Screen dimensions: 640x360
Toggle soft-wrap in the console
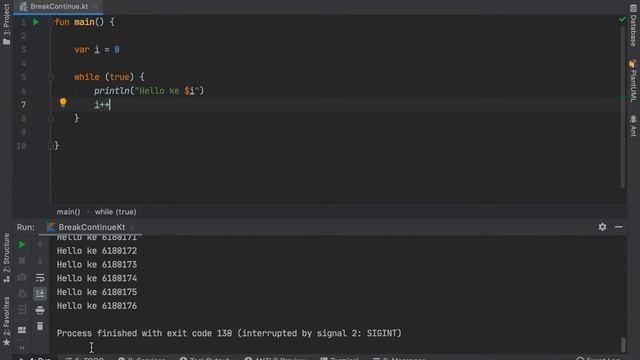coord(40,278)
